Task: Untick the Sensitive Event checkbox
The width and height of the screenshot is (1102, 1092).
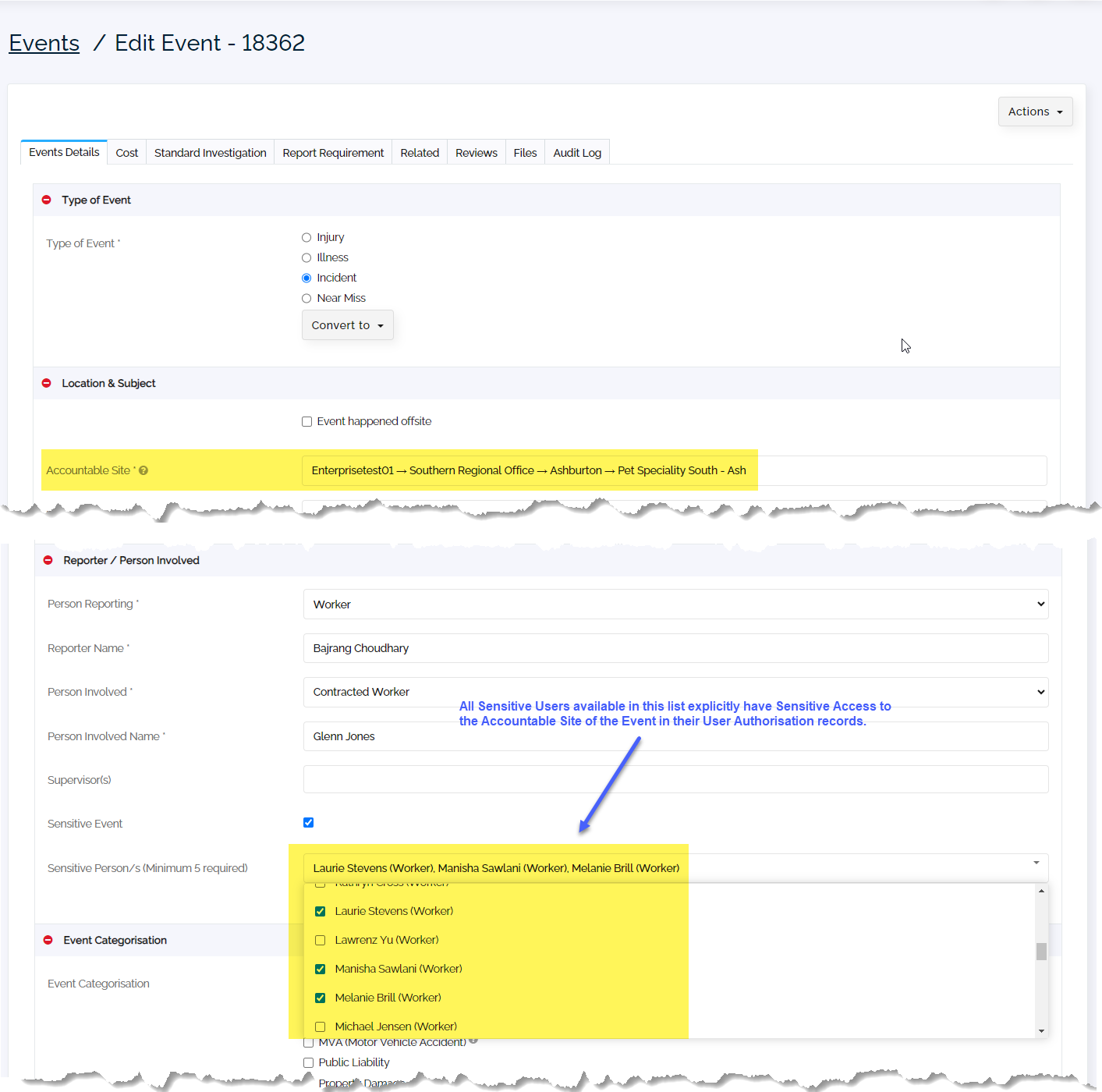Action: pyautogui.click(x=309, y=823)
